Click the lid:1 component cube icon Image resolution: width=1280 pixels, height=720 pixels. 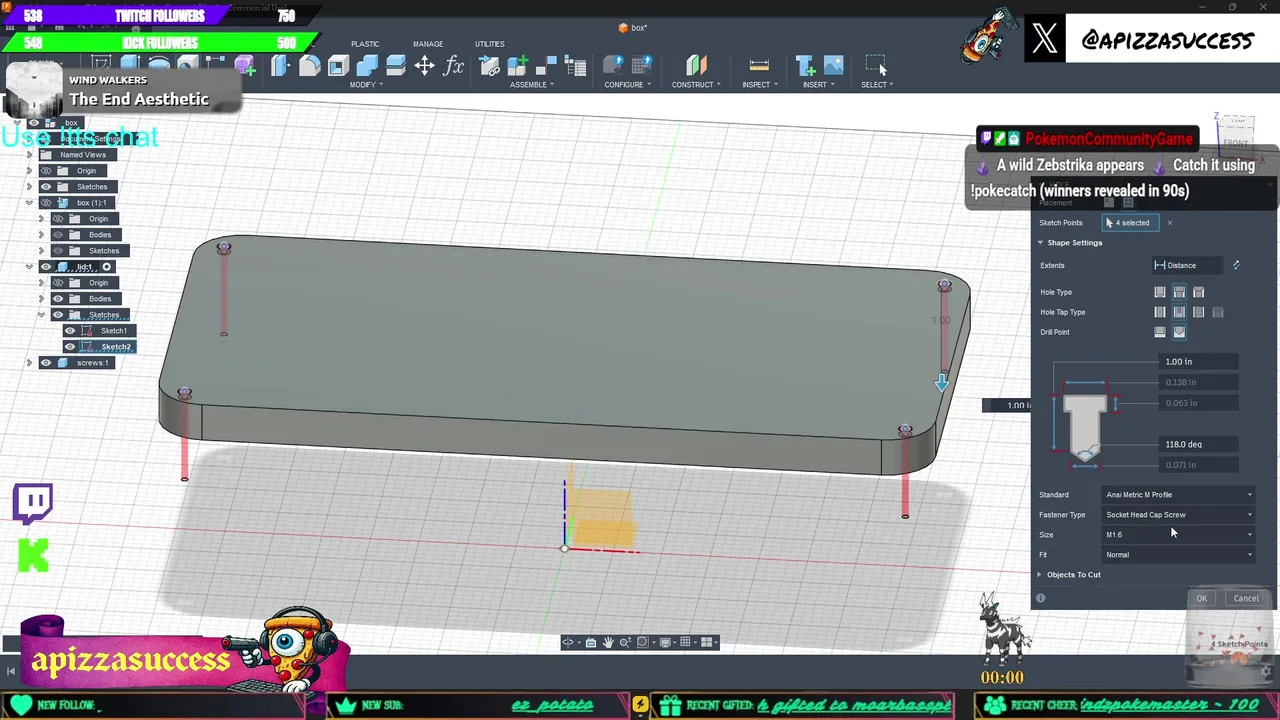coord(64,267)
